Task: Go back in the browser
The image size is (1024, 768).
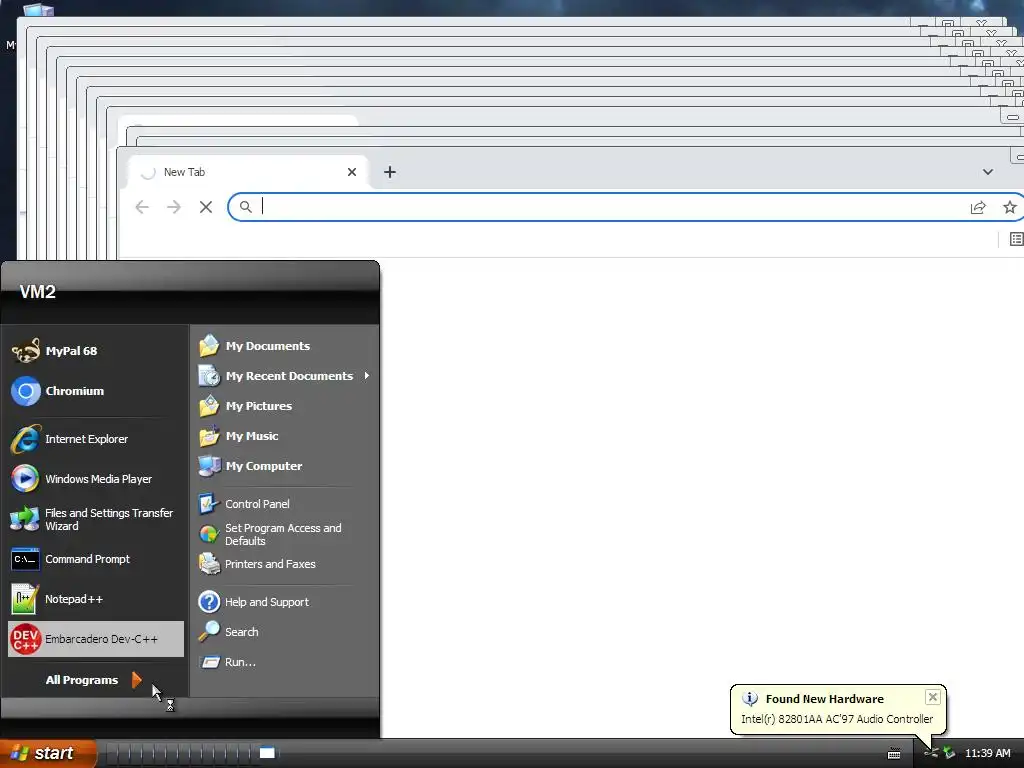Action: pos(142,207)
